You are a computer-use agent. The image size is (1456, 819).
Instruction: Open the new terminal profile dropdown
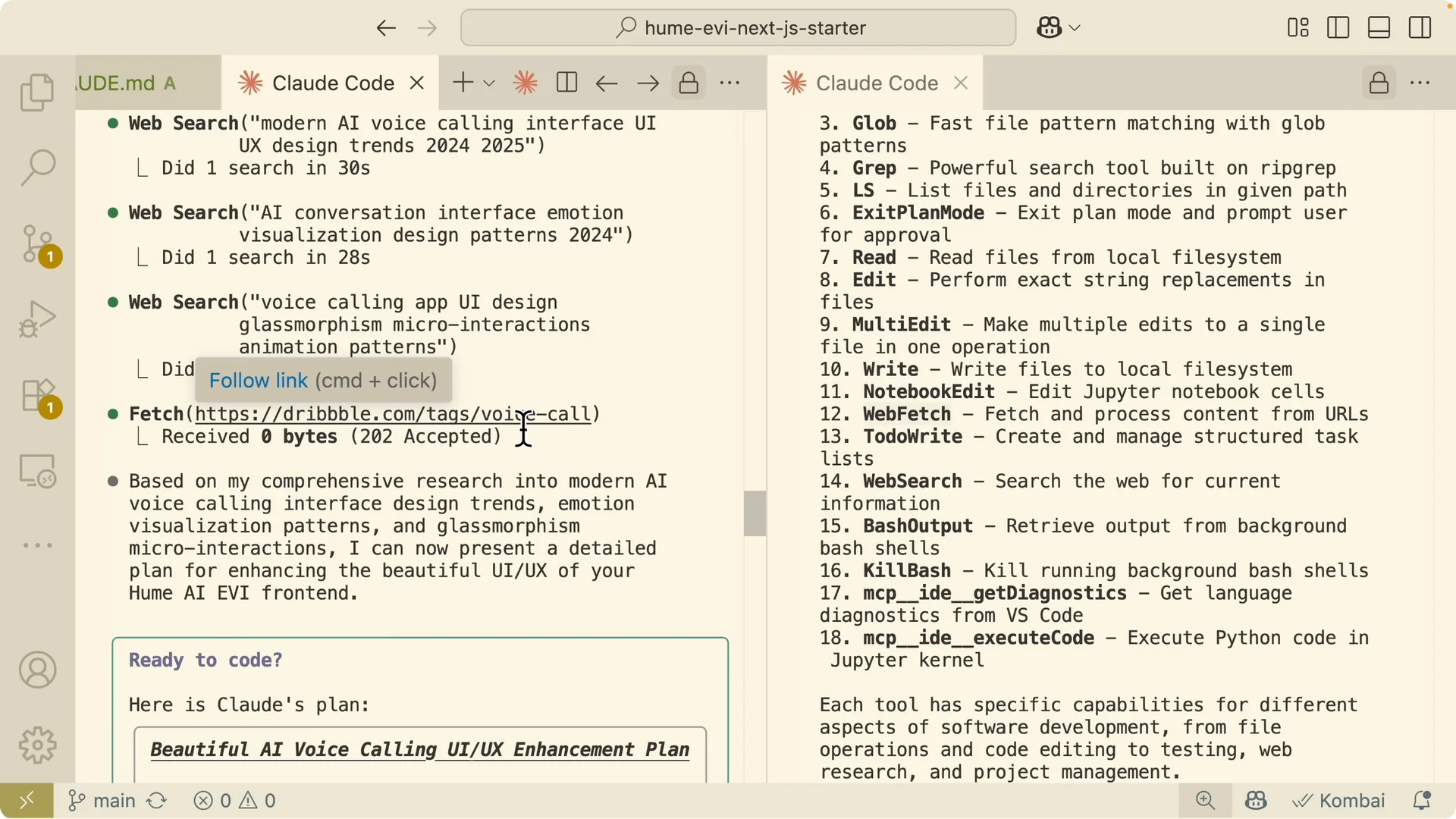pyautogui.click(x=489, y=83)
